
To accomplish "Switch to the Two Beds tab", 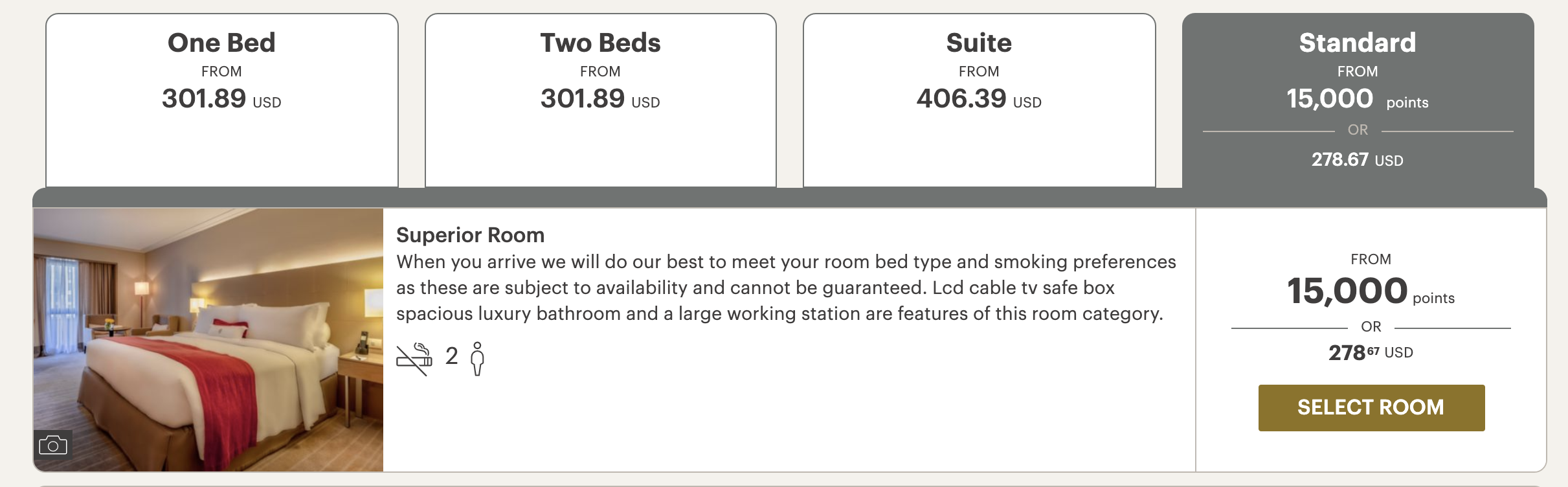I will coord(601,43).
